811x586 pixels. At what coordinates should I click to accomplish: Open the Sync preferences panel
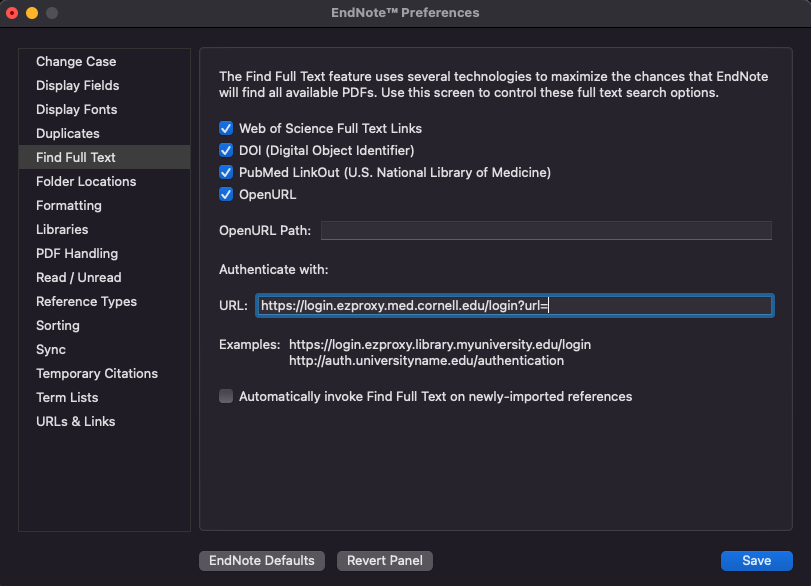[51, 350]
